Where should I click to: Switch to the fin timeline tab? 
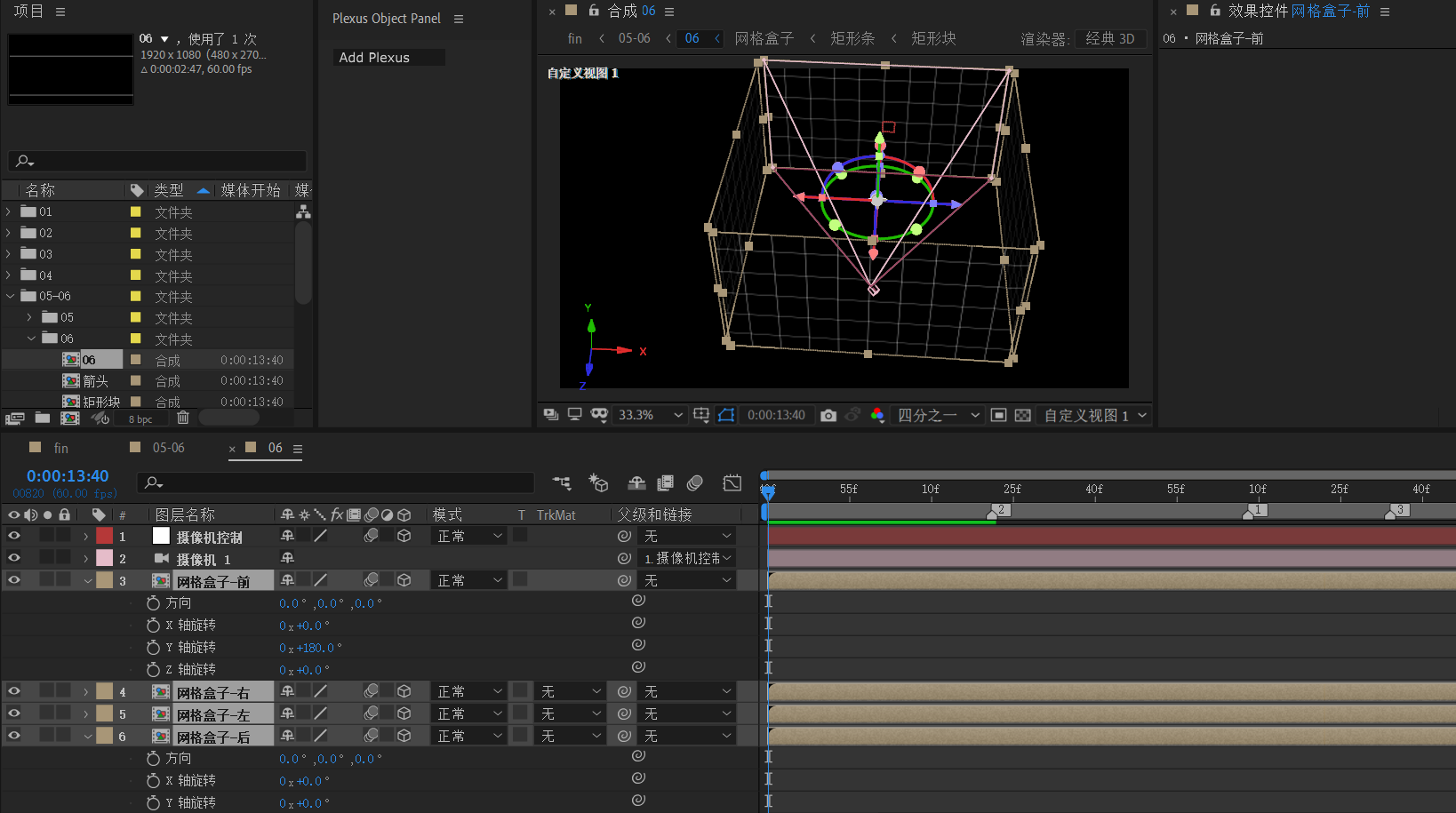(60, 448)
